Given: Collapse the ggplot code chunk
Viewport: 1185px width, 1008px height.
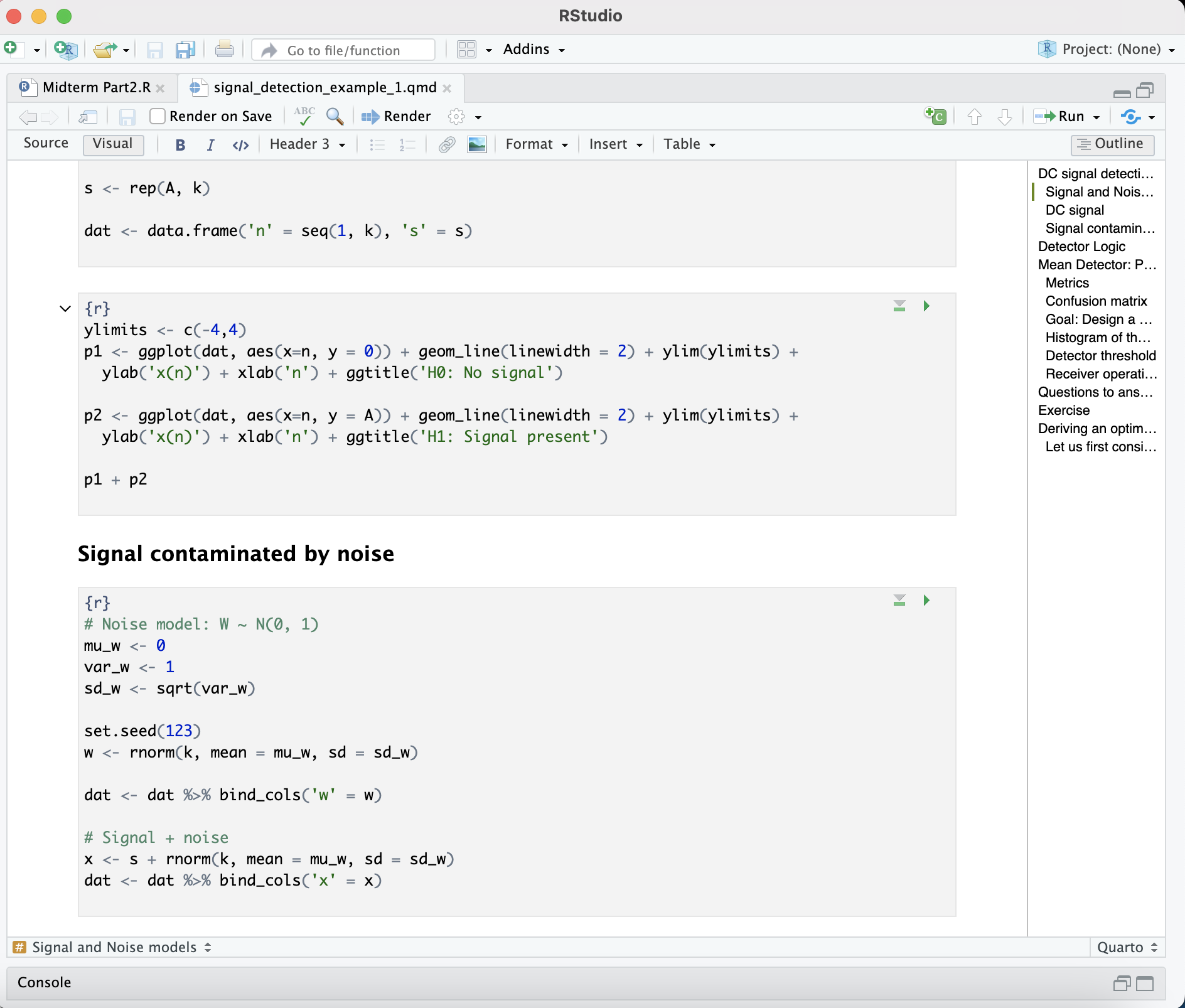Looking at the screenshot, I should point(65,308).
